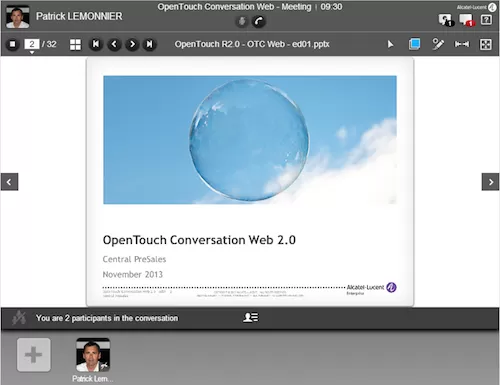Click right side next-slide arrow
Image resolution: width=500 pixels, height=385 pixels.
point(490,182)
